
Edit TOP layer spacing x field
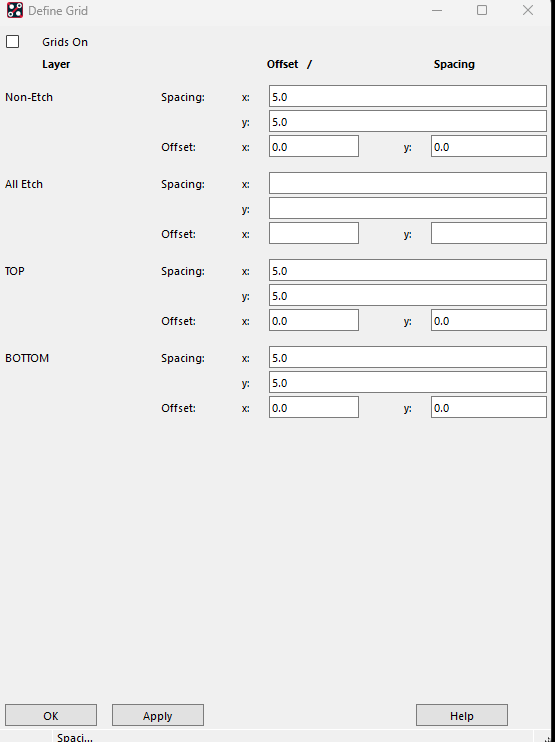[x=408, y=271]
